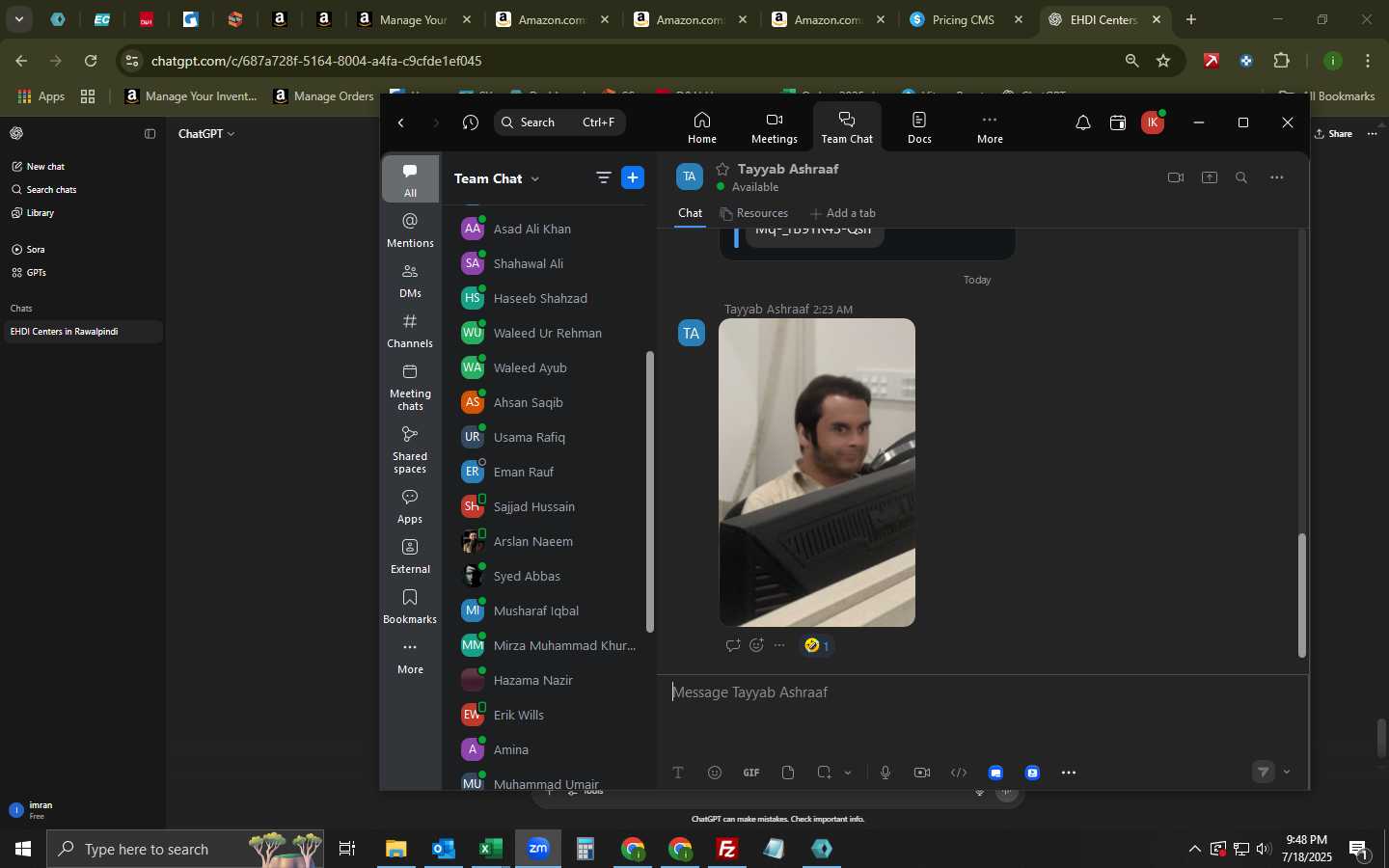Open Excel from the Windows taskbar
Screen dimensions: 1389x868
tap(490, 849)
